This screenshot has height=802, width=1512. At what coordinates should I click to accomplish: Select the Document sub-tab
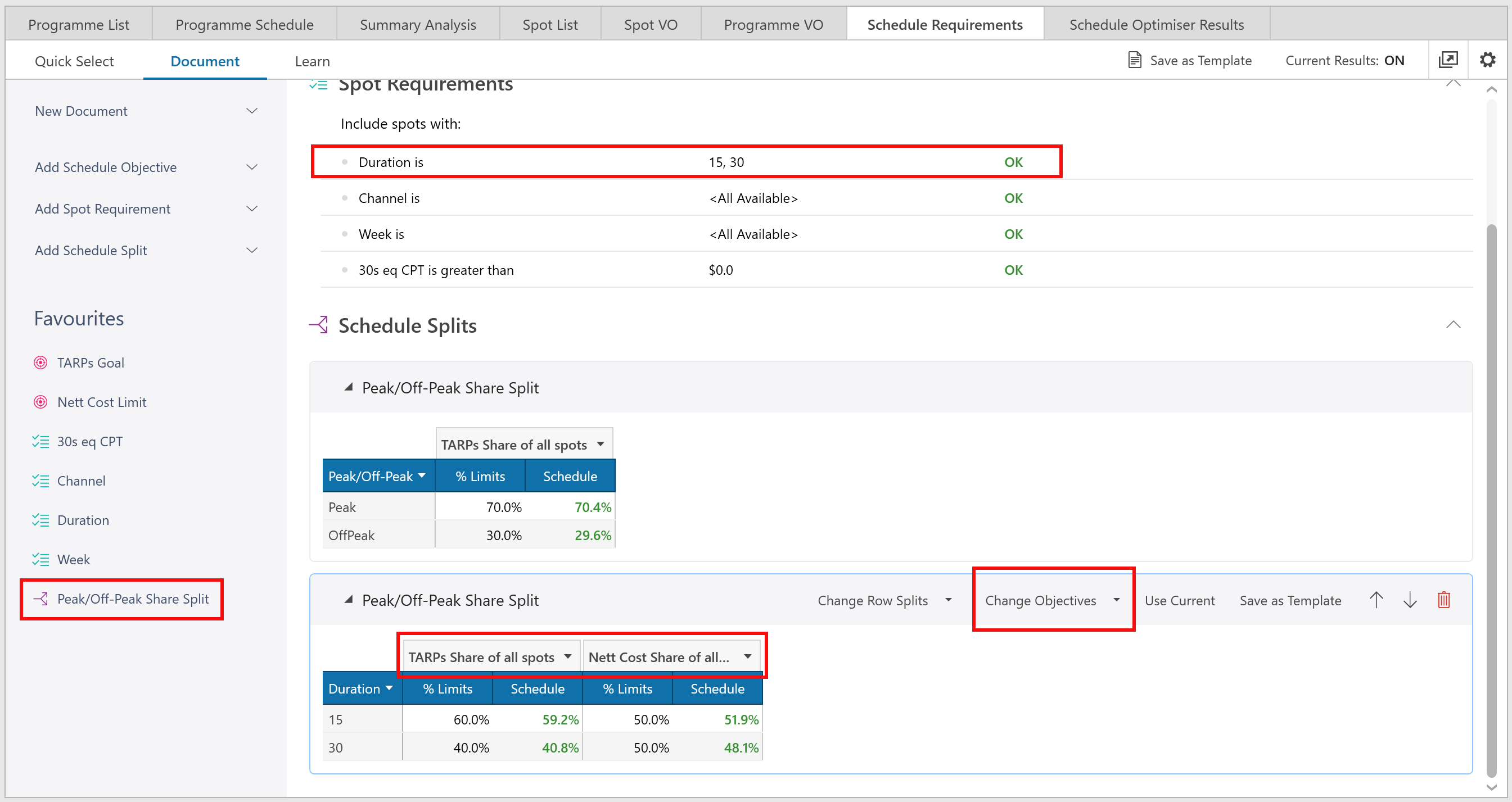pyautogui.click(x=205, y=61)
